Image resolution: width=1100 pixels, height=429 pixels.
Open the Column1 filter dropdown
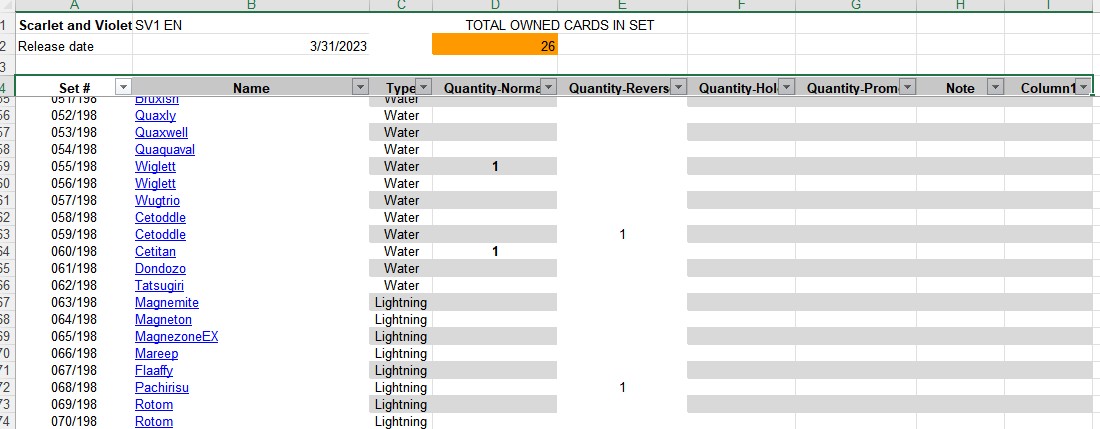tap(1084, 88)
